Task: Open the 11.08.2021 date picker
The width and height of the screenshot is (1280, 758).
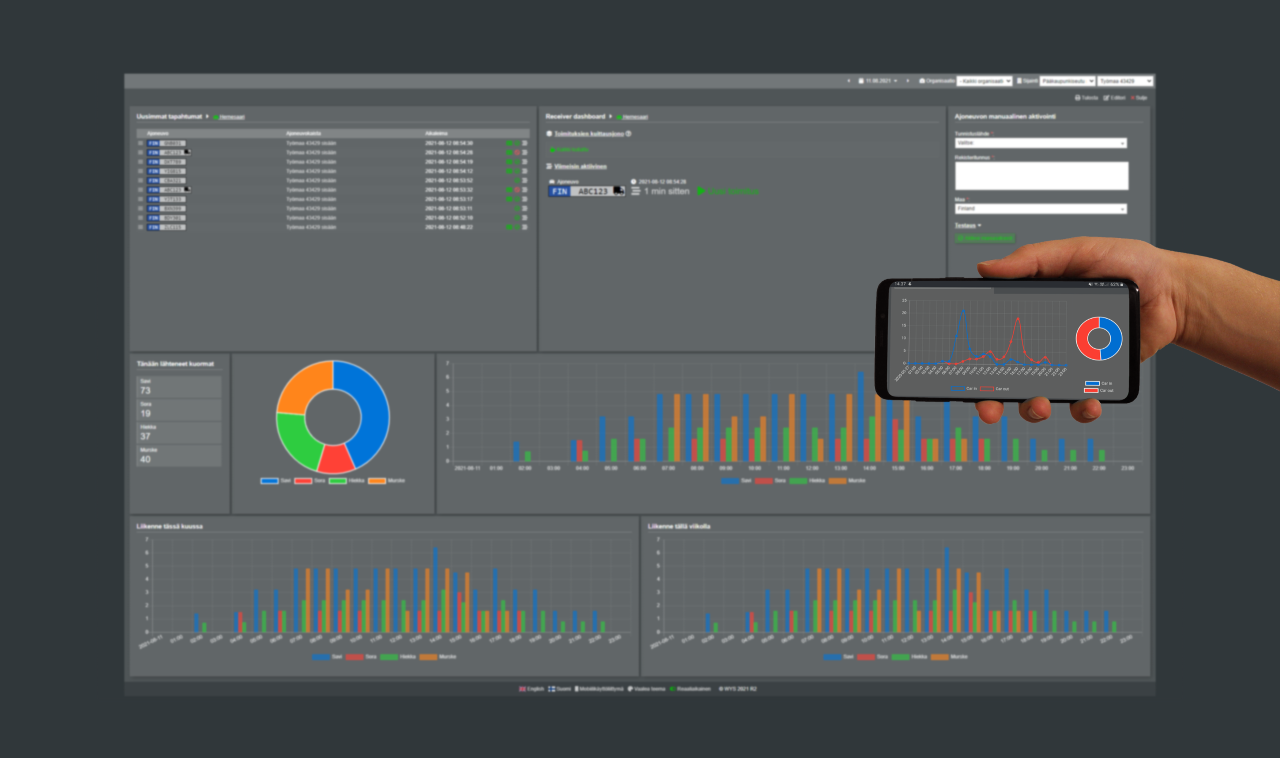Action: tap(878, 81)
